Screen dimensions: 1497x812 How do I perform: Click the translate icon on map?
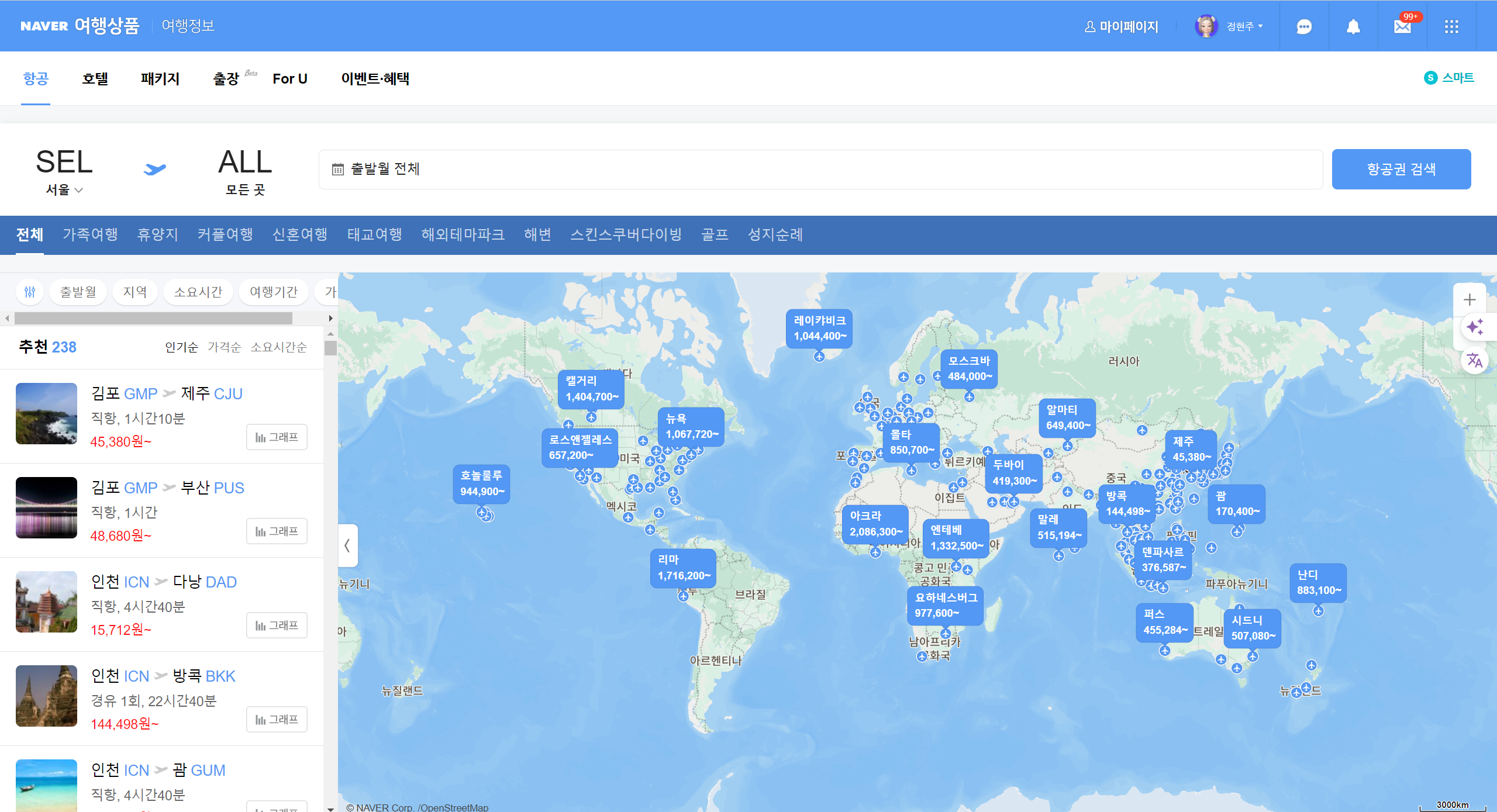click(x=1475, y=360)
